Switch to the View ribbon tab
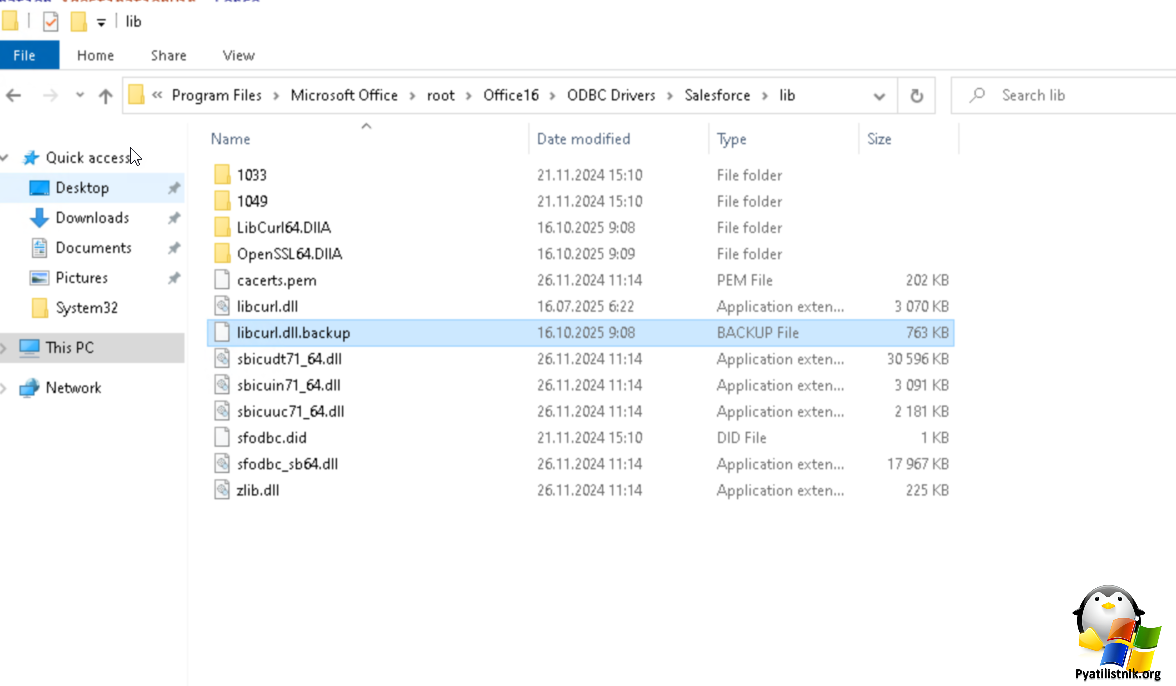Image resolution: width=1176 pixels, height=686 pixels. [239, 55]
